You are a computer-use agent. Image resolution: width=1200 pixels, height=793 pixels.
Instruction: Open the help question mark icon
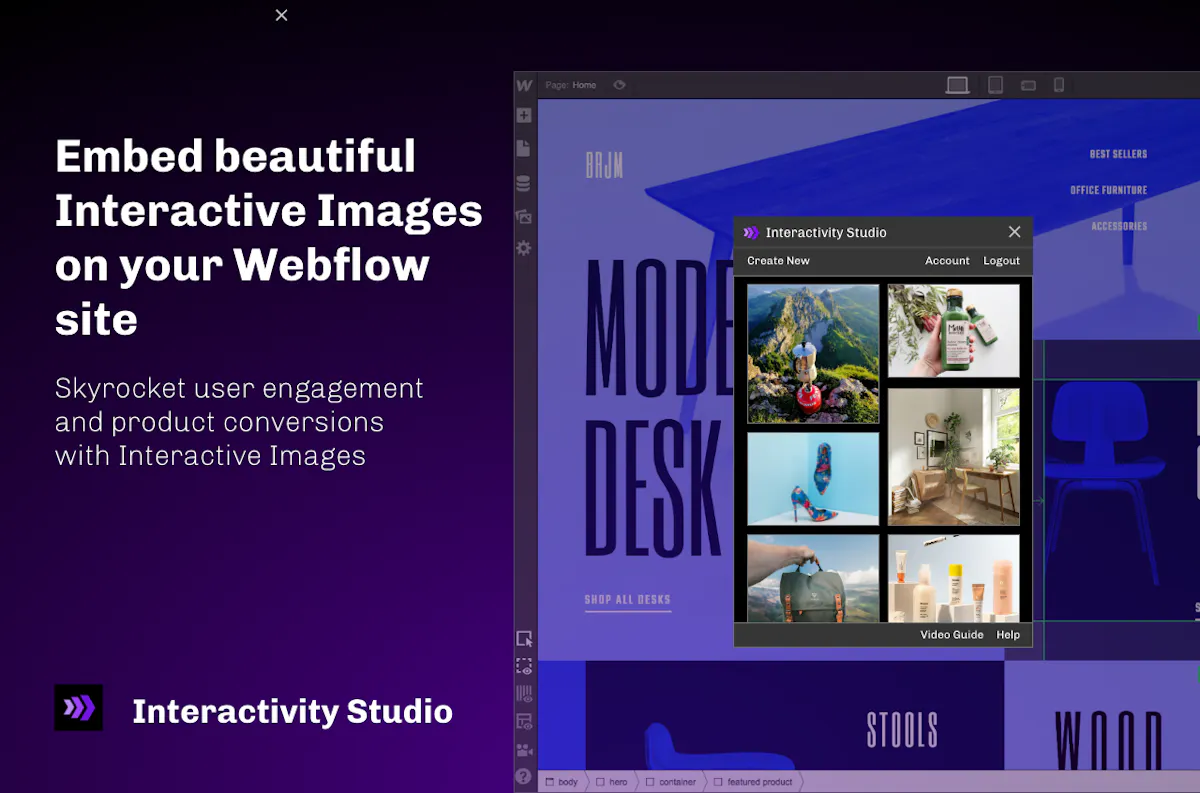pos(524,776)
